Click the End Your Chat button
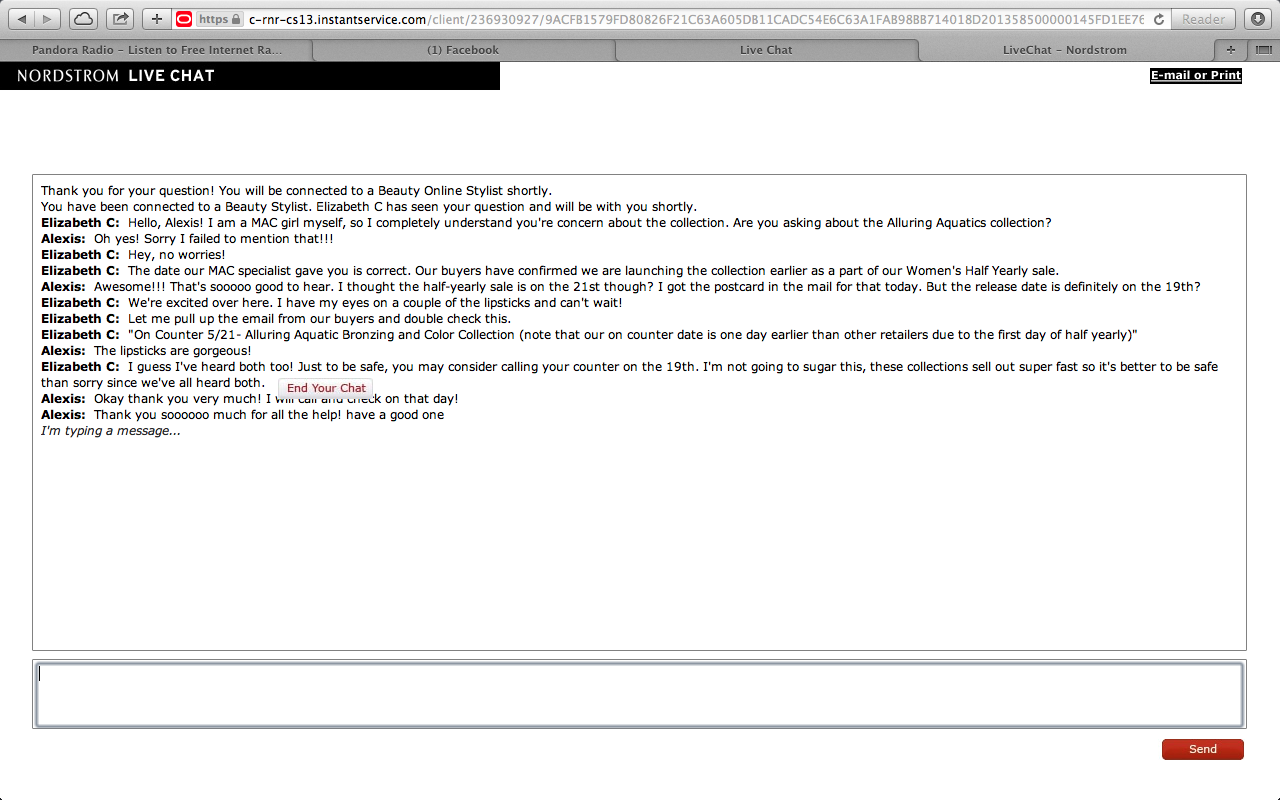The width and height of the screenshot is (1280, 800). click(326, 388)
